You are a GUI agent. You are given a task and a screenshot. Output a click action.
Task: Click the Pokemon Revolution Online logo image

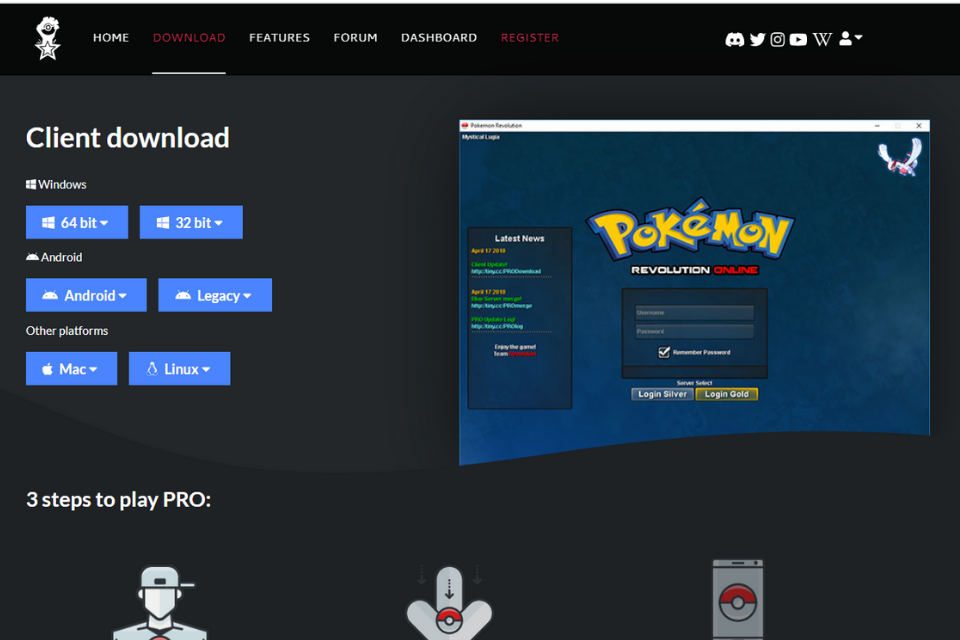coord(692,237)
